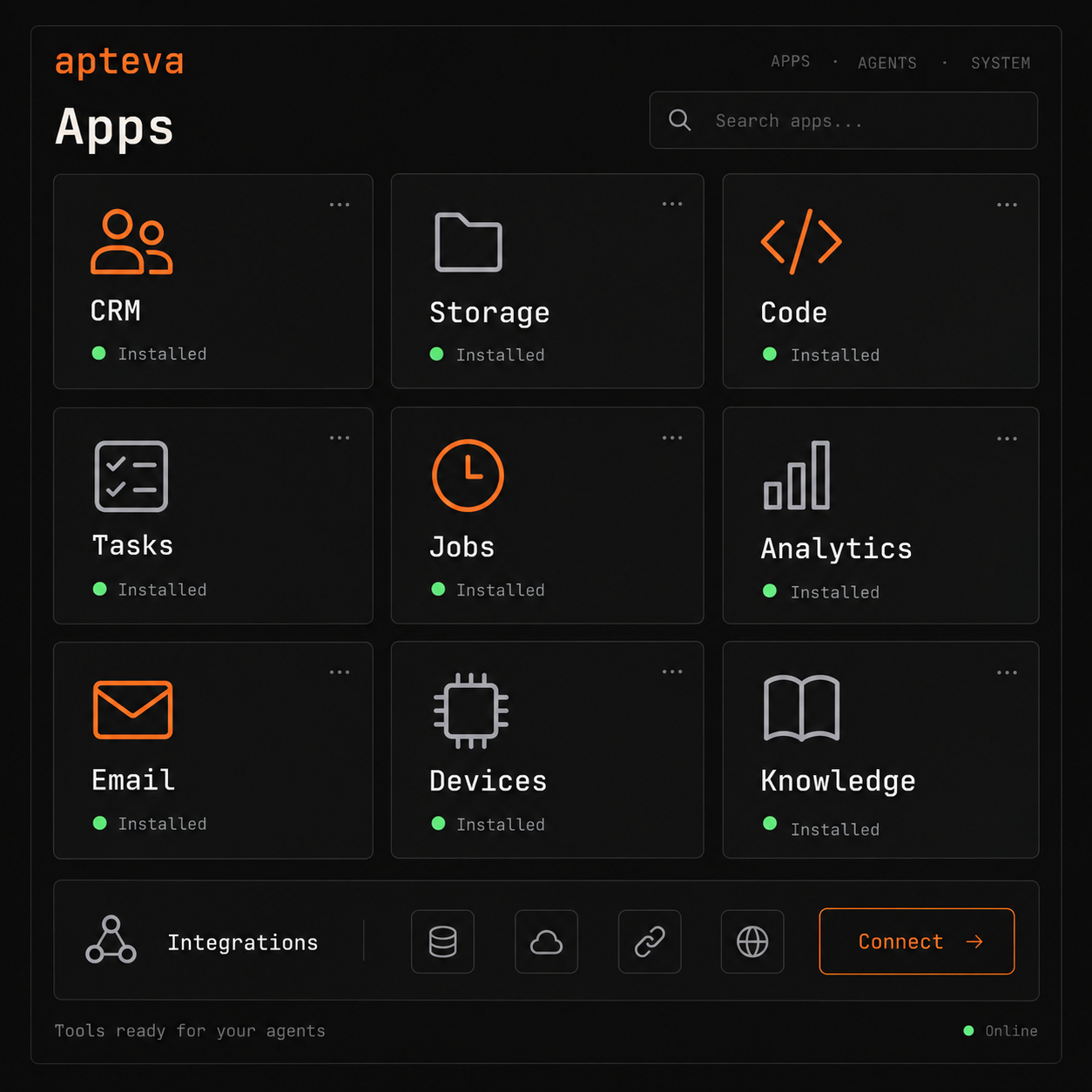Click the apteva logo
Screen dimensions: 1092x1092
119,63
